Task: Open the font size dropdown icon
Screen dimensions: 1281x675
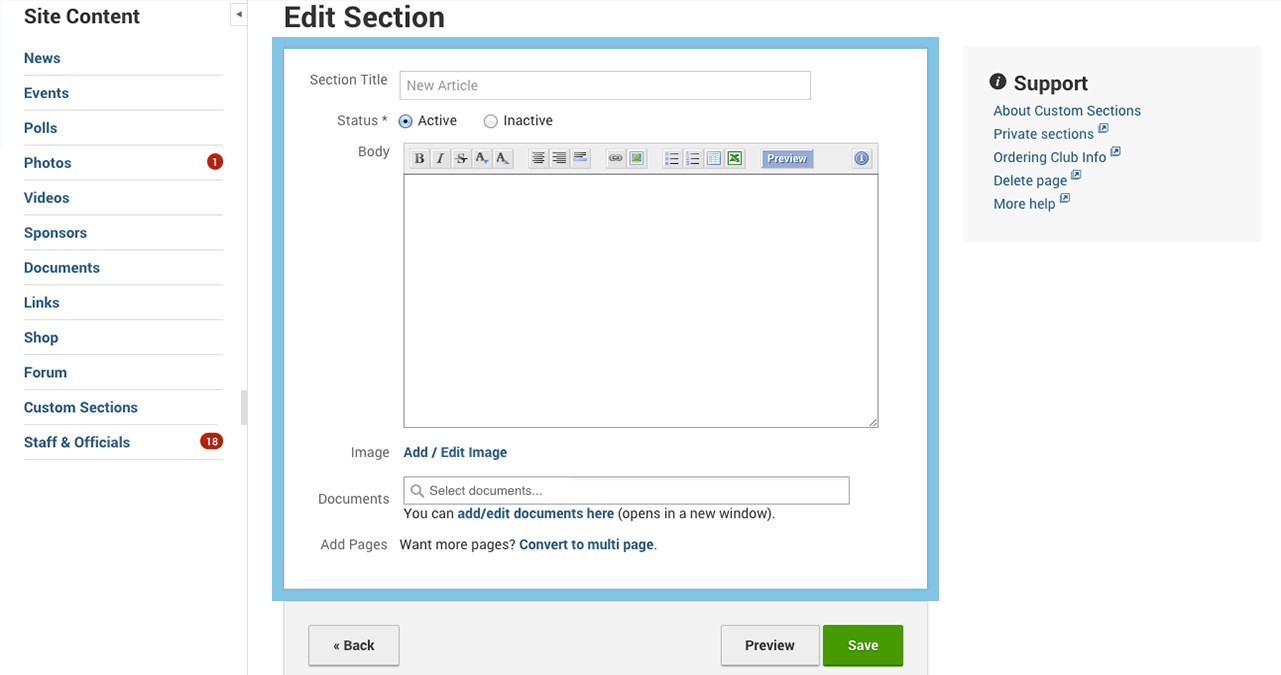Action: (x=482, y=159)
